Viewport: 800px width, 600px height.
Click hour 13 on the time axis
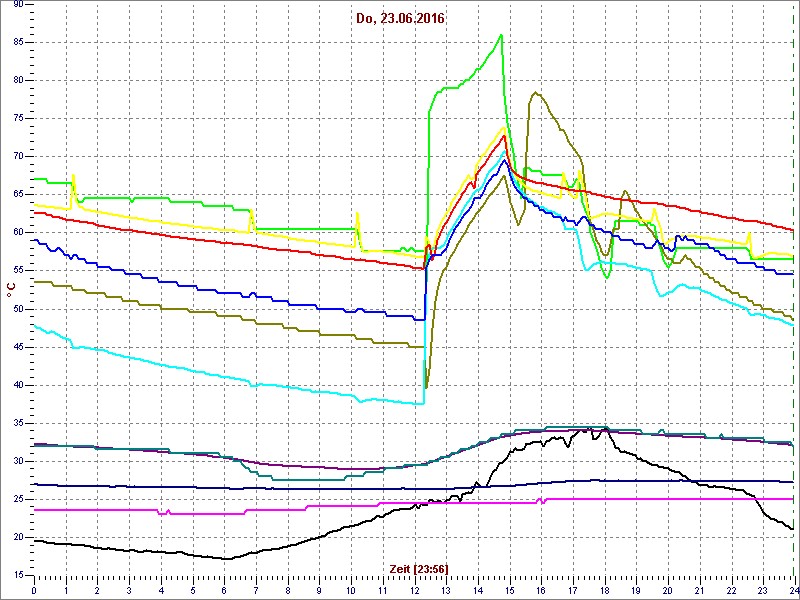click(446, 589)
